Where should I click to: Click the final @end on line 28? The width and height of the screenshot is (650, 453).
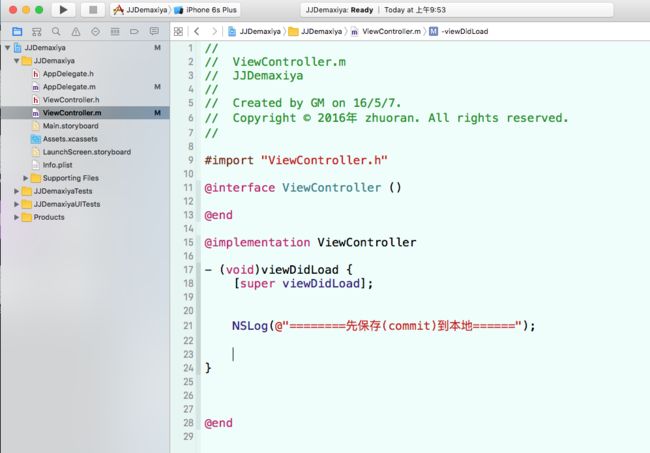coord(218,423)
